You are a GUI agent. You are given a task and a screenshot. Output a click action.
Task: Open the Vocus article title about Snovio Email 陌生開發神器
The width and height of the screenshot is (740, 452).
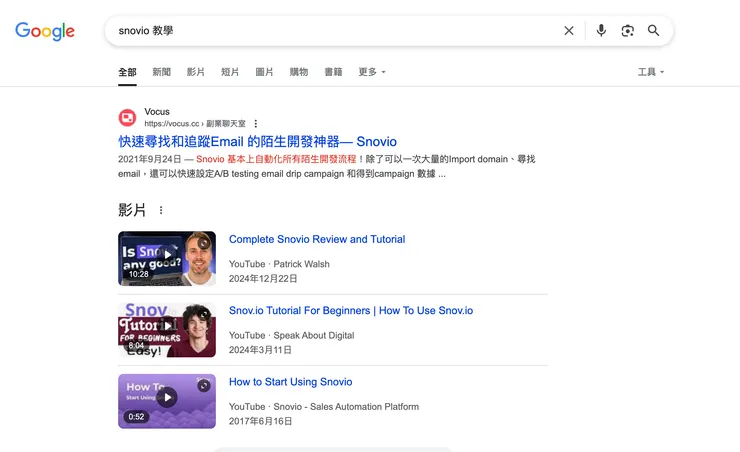[x=257, y=142]
